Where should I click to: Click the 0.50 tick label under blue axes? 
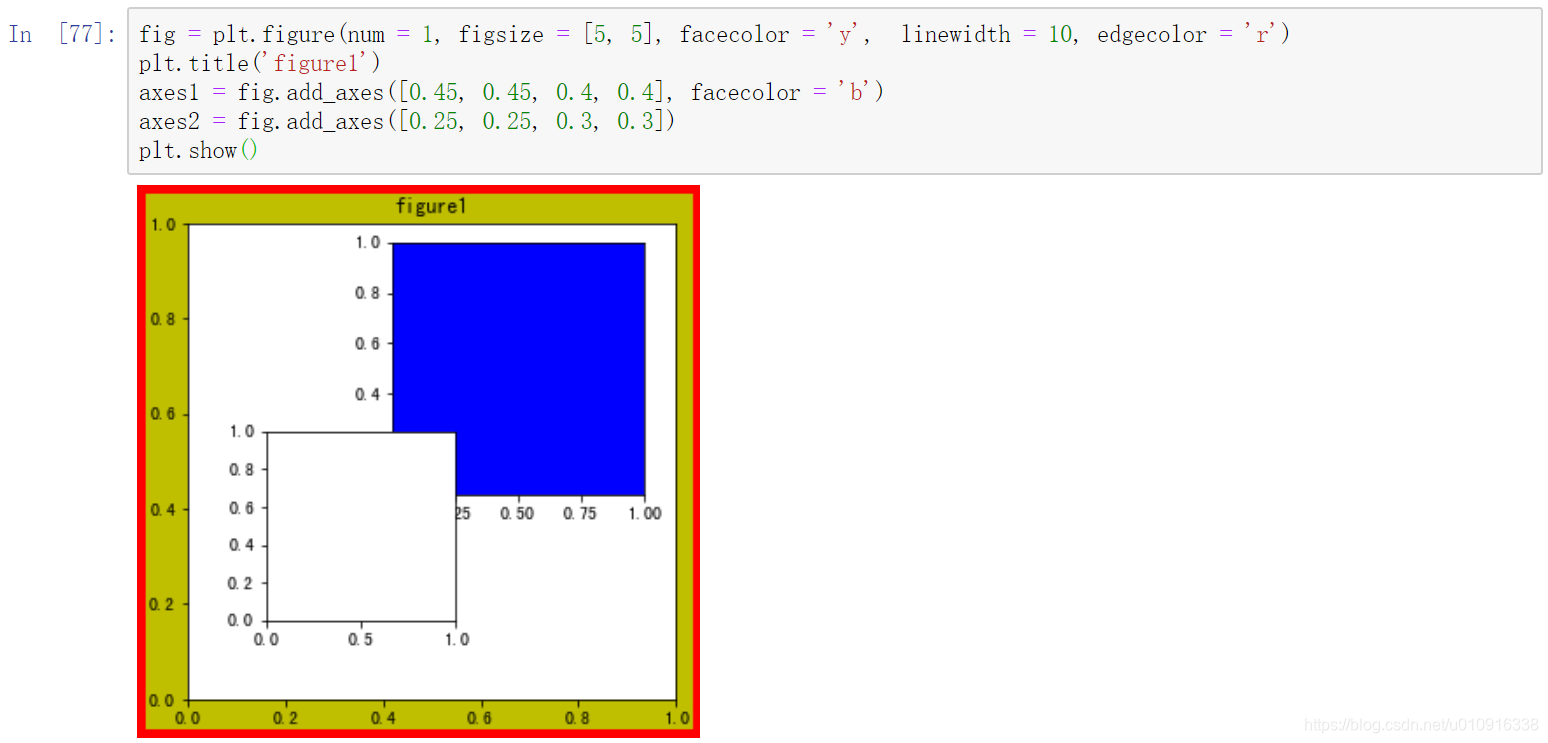(x=517, y=514)
